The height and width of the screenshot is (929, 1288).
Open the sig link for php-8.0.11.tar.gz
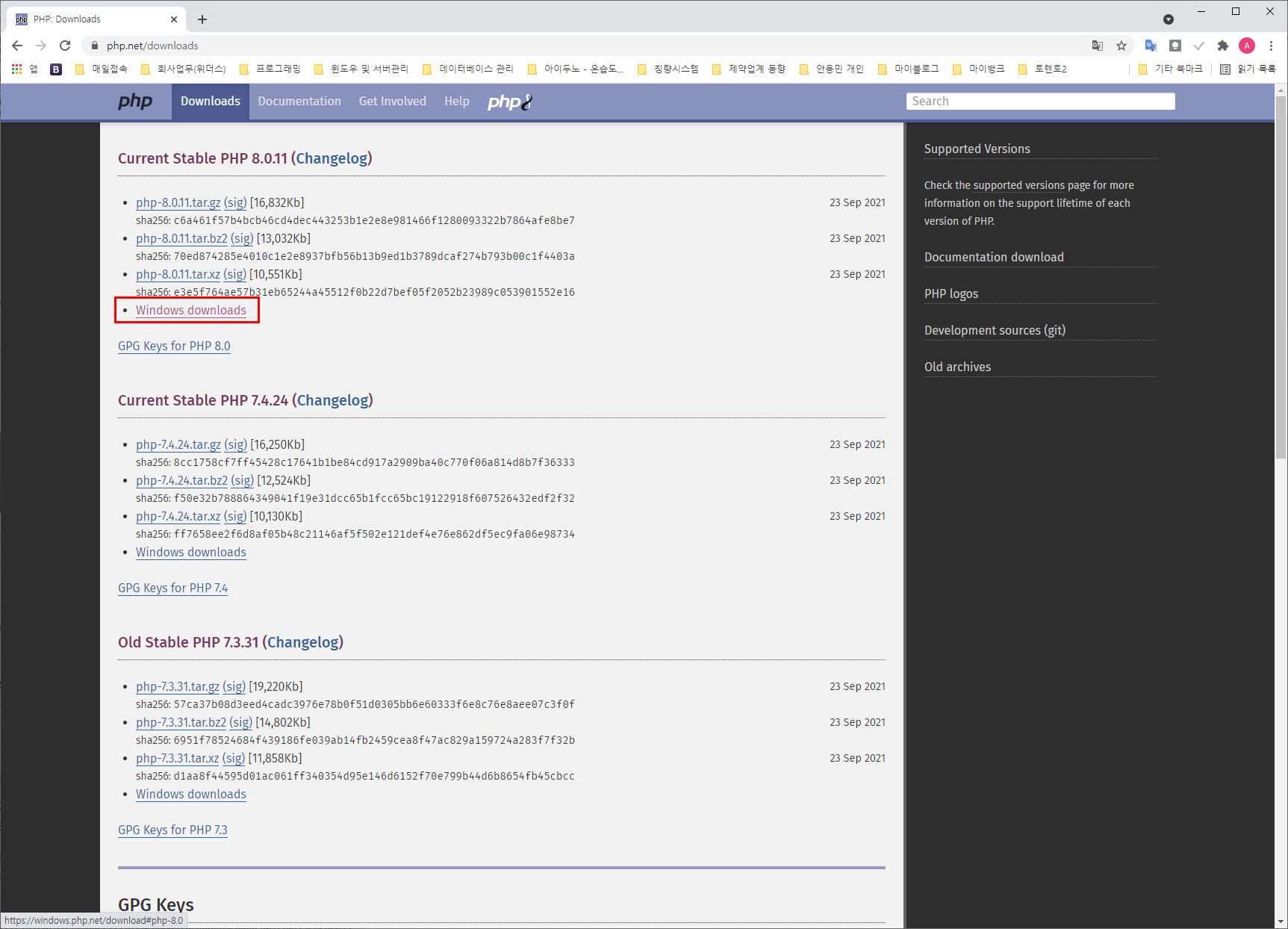235,202
